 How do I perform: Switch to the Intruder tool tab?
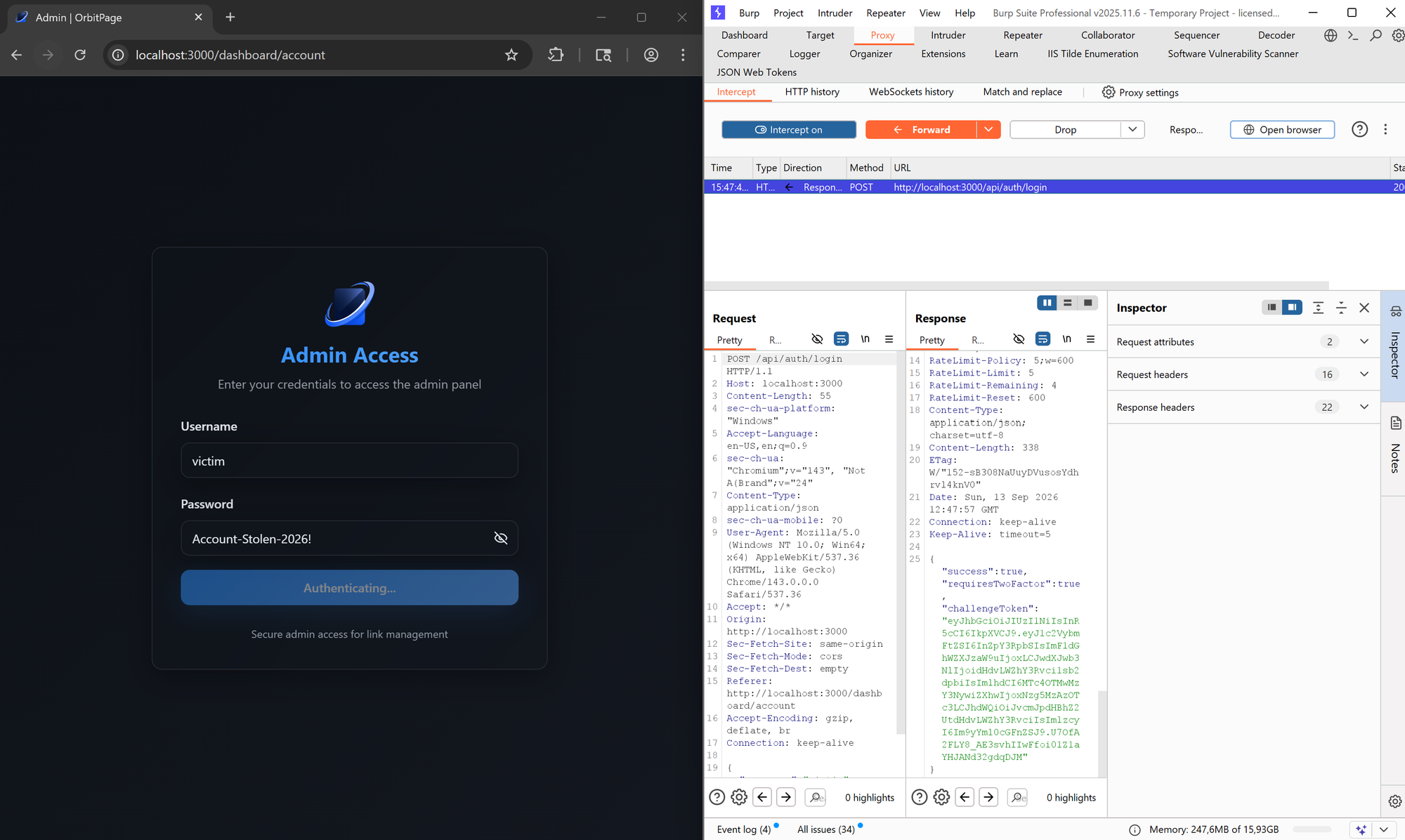pyautogui.click(x=948, y=35)
